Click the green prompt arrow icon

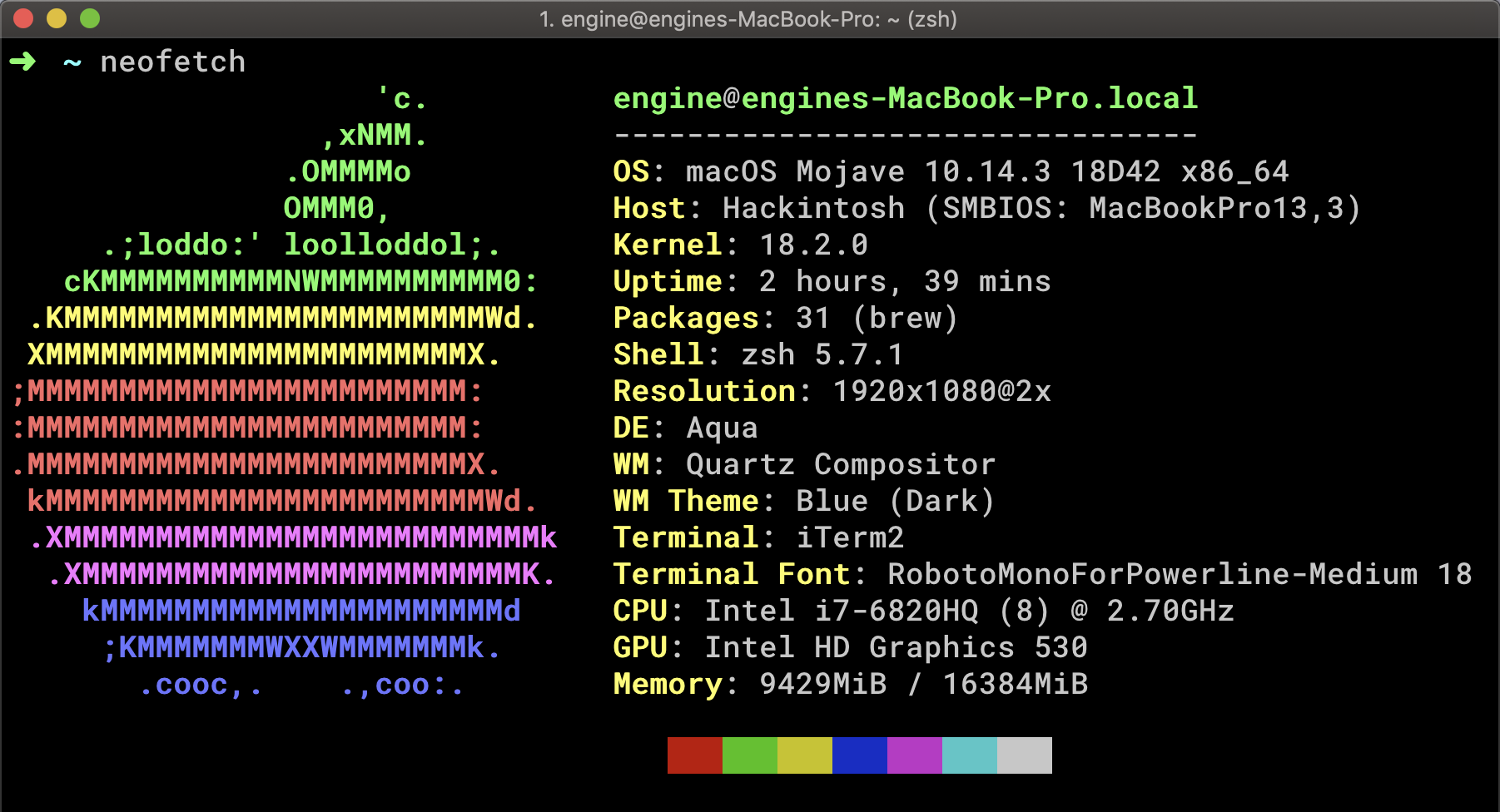click(x=23, y=61)
